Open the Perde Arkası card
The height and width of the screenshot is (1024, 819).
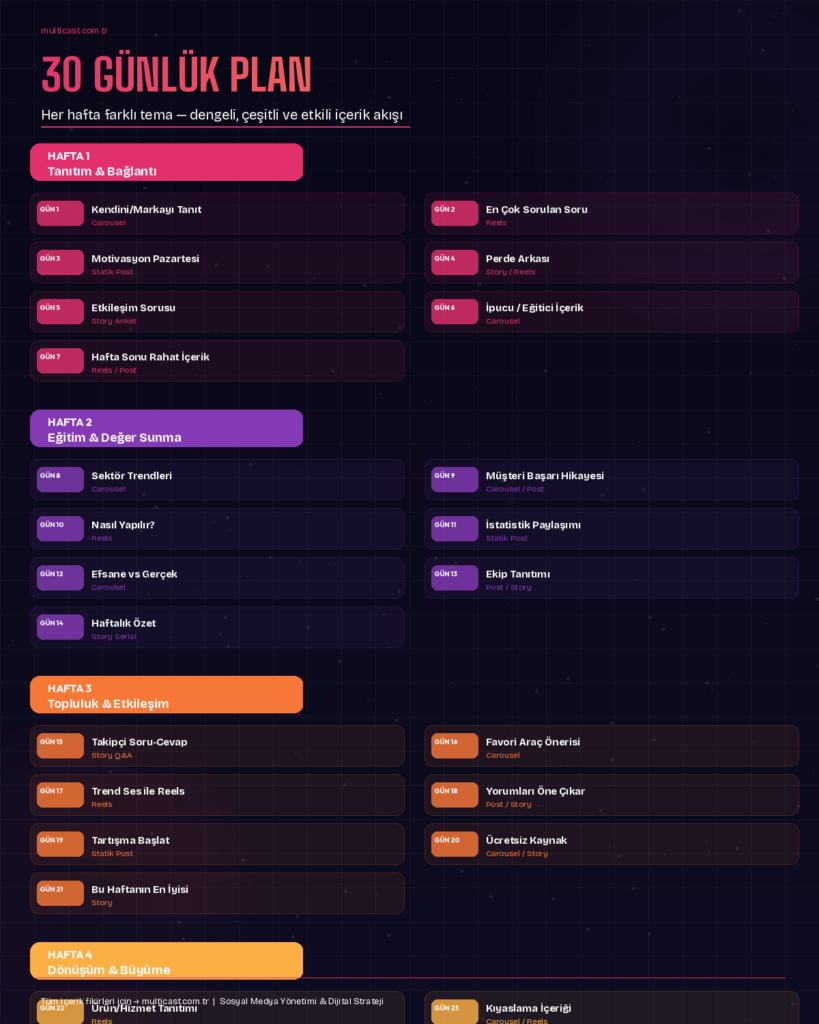[x=611, y=263]
